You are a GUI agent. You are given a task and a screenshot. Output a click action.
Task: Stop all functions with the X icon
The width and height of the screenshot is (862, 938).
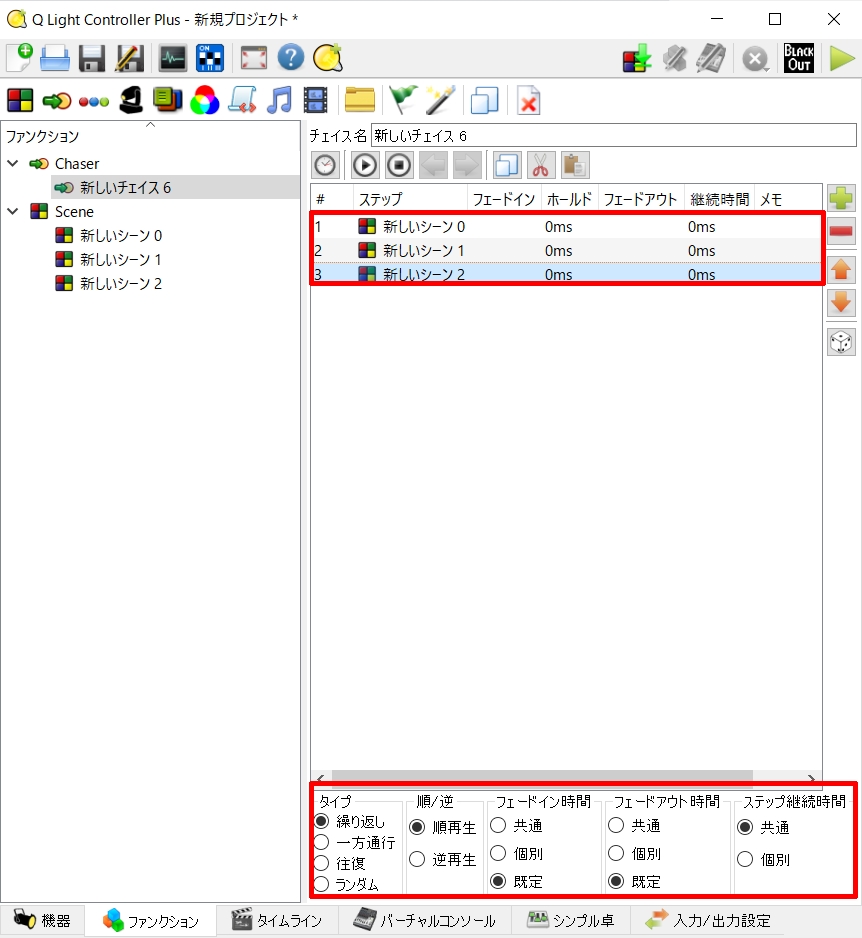click(x=756, y=59)
